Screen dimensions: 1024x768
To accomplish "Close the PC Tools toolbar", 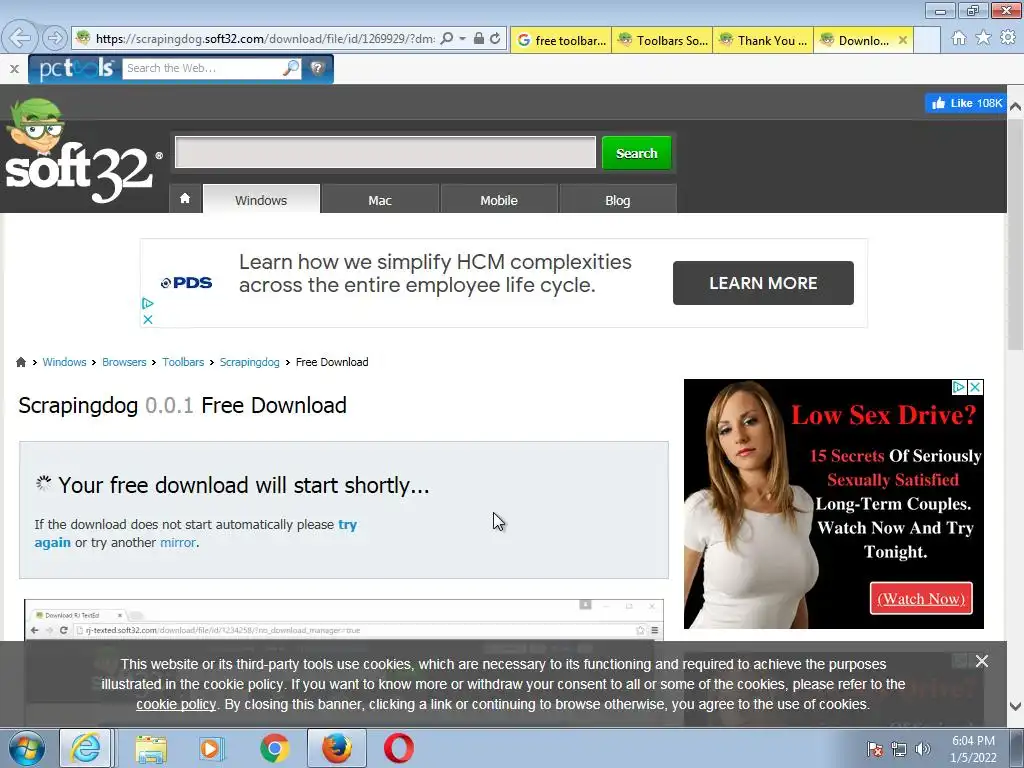I will click(x=14, y=69).
